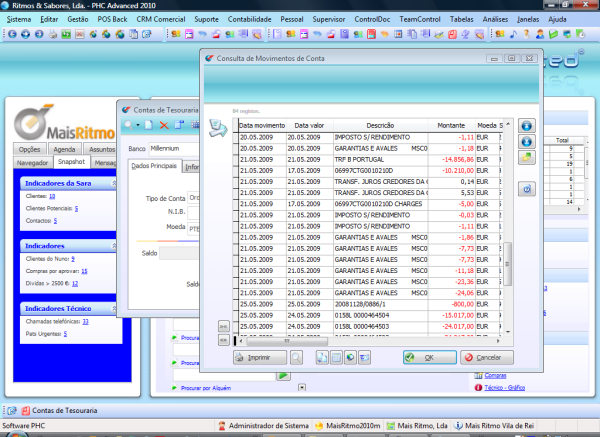Click the magnifier button next to Imprimir
600x437 pixels.
coord(296,357)
